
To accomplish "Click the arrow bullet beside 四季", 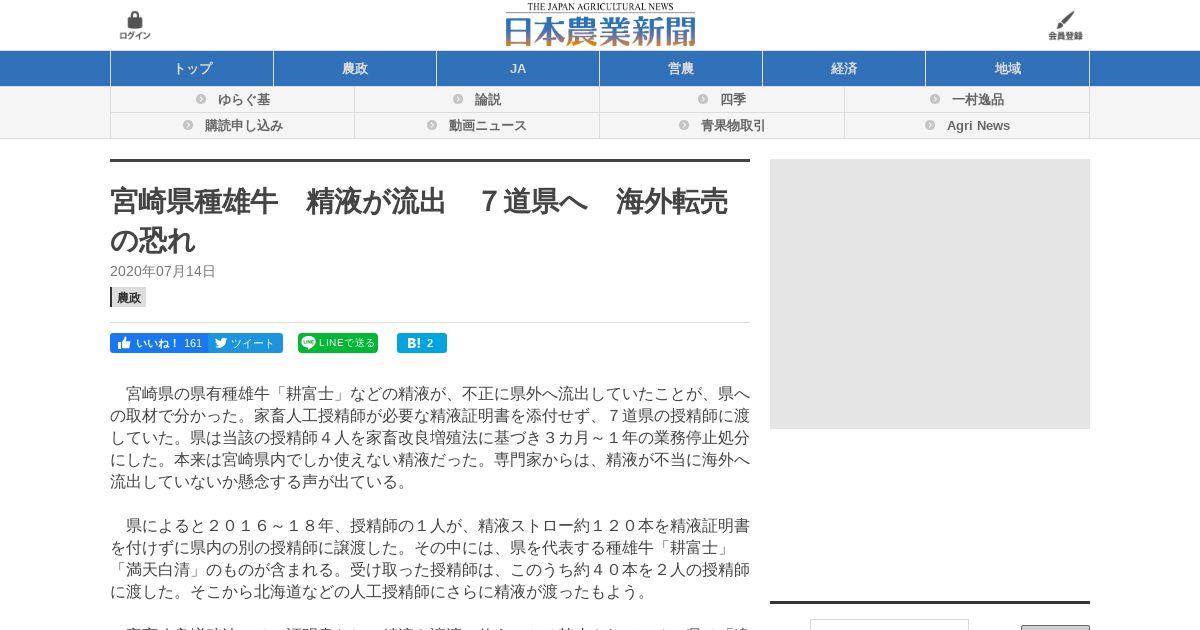I will (703, 99).
